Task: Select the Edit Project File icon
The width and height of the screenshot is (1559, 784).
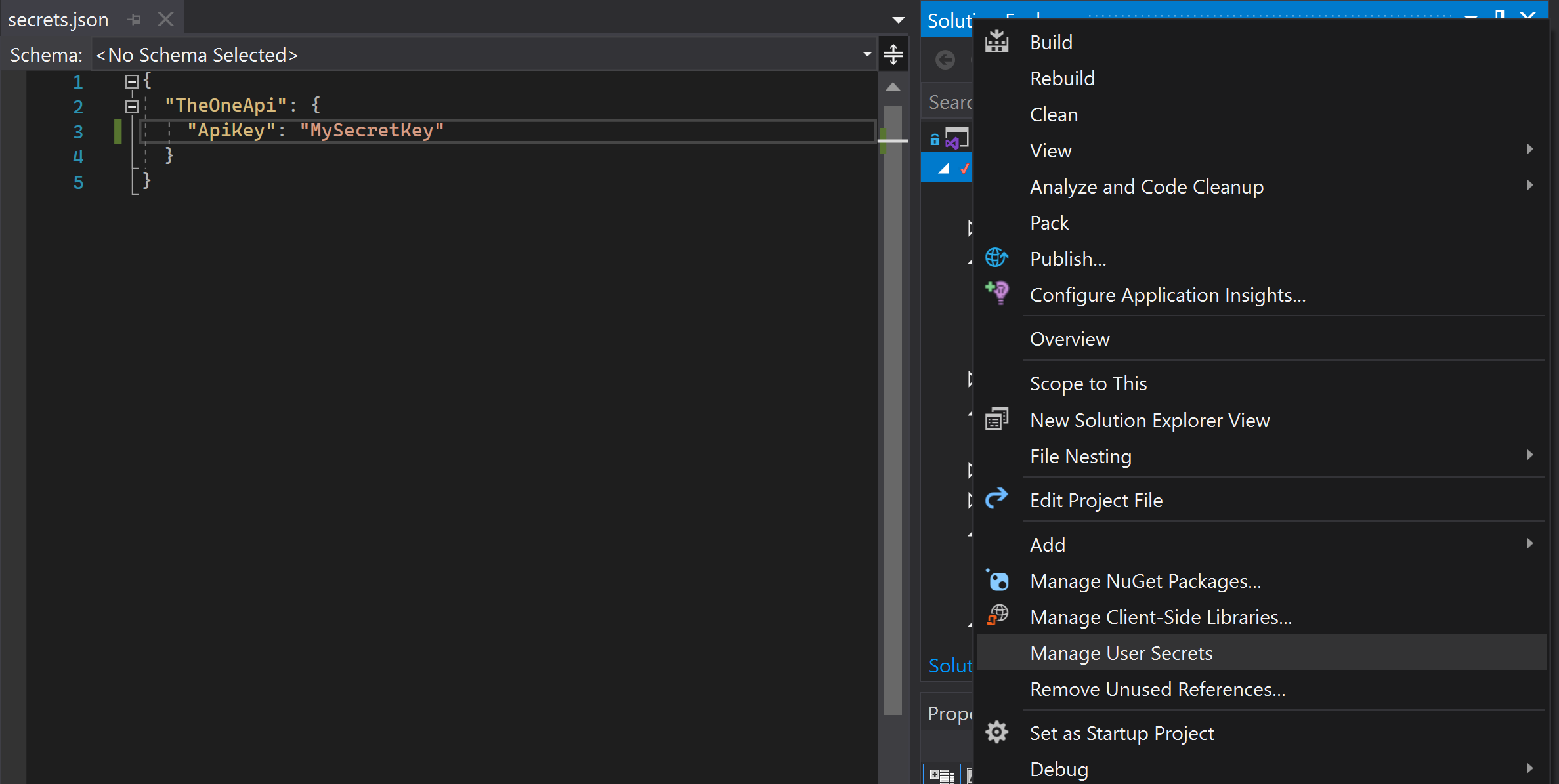Action: point(997,499)
